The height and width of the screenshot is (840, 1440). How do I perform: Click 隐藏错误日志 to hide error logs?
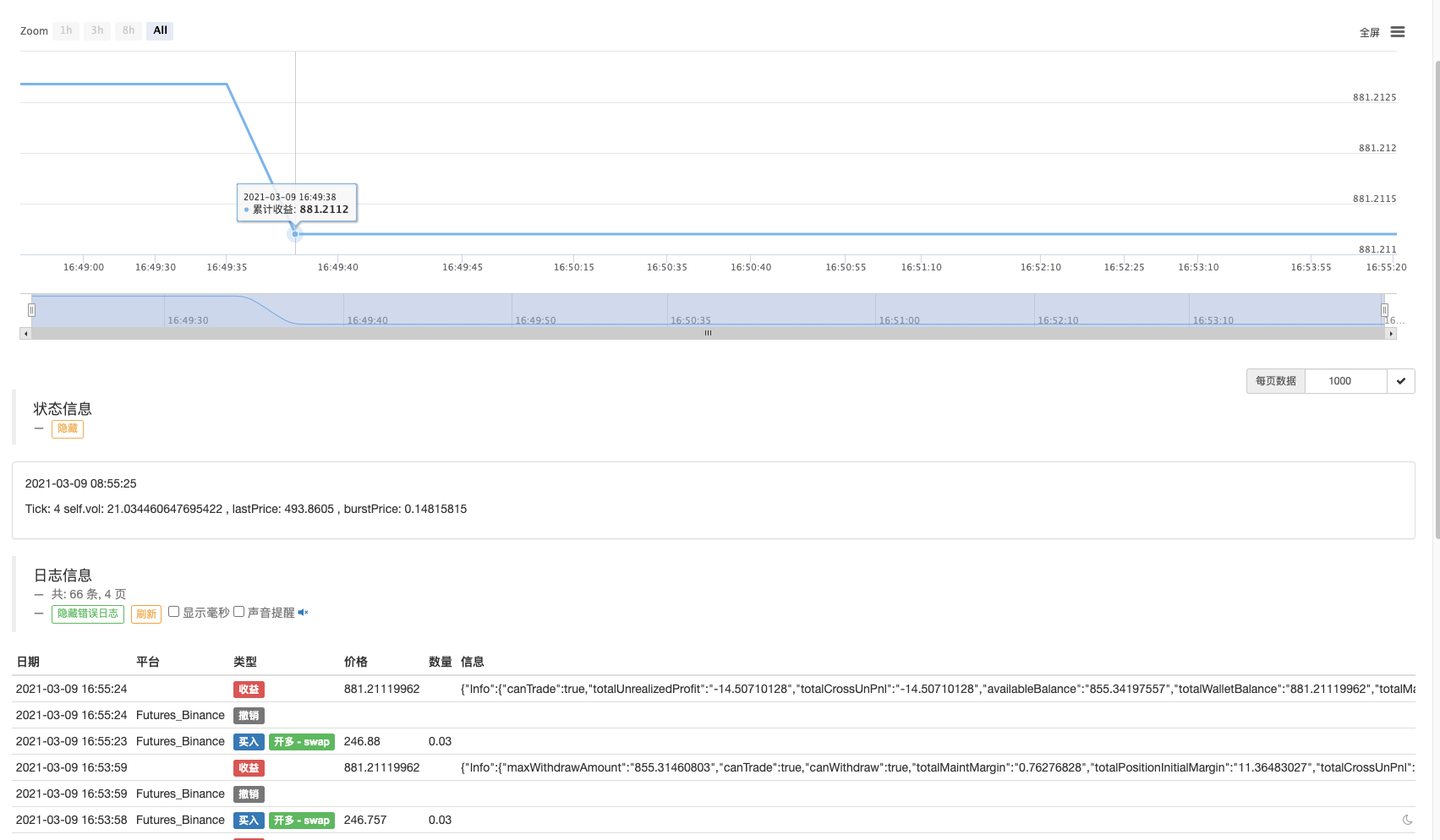pyautogui.click(x=88, y=614)
